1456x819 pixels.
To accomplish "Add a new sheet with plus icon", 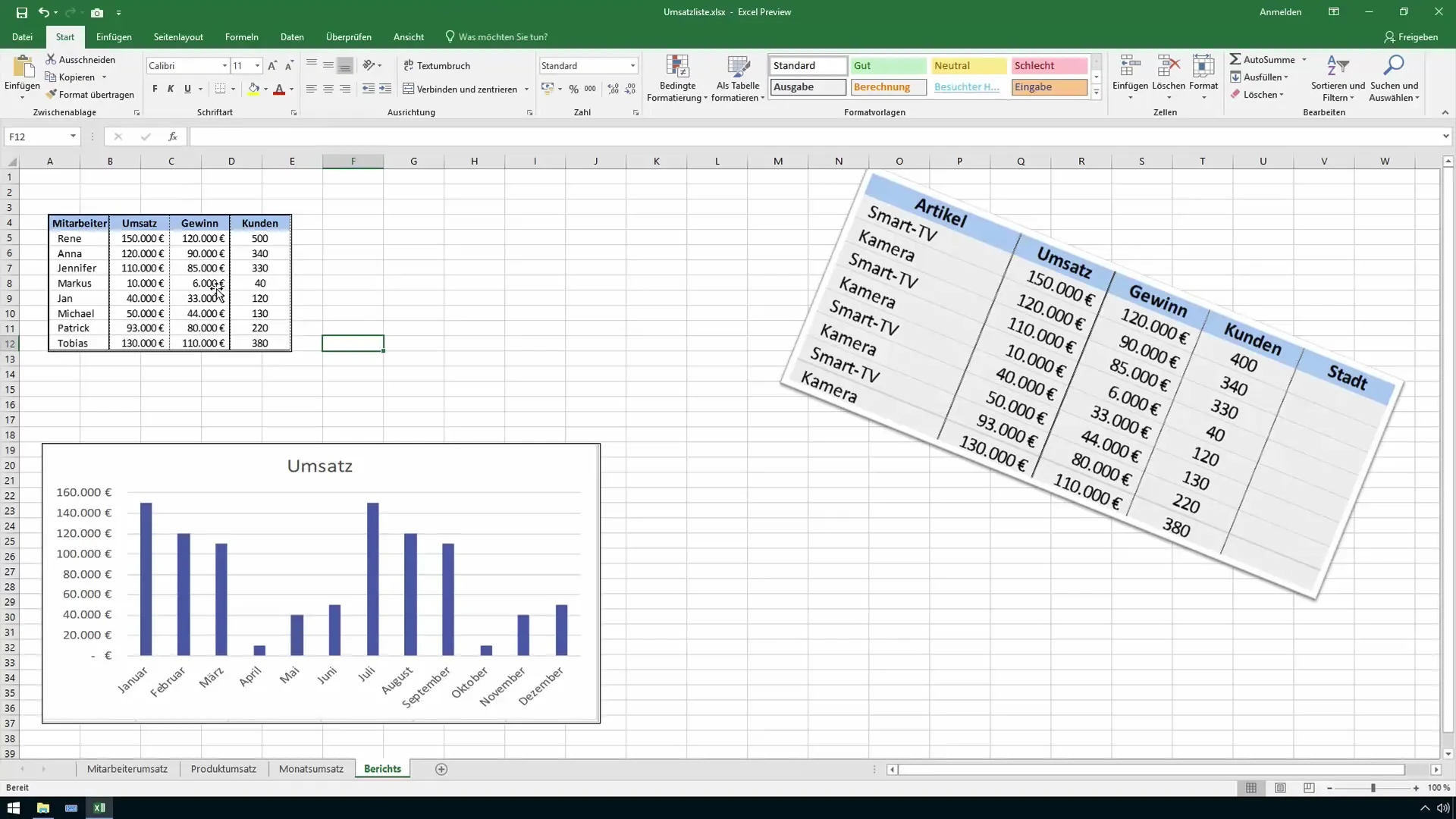I will [441, 769].
